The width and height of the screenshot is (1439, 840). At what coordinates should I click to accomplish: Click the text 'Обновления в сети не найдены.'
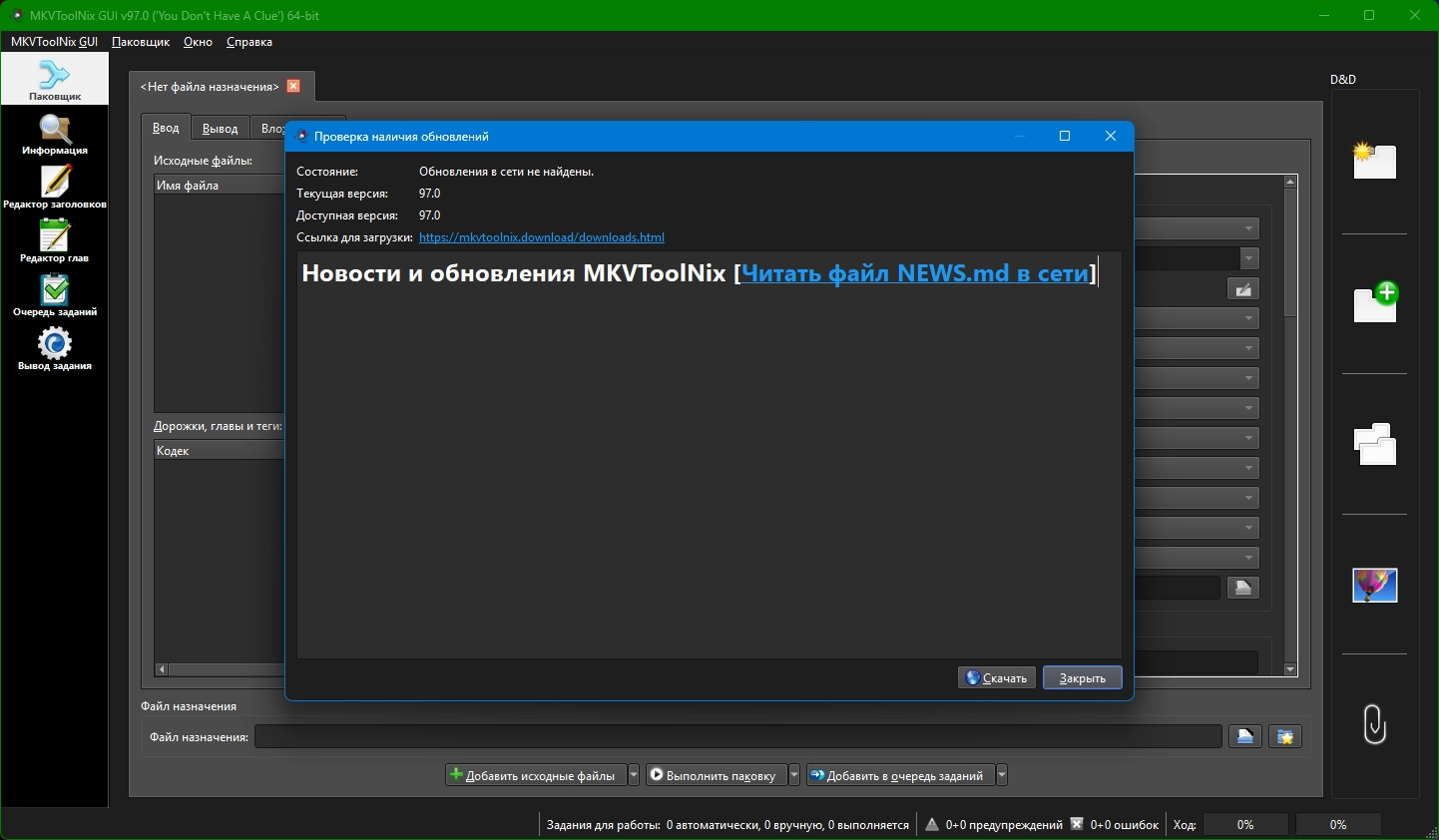pyautogui.click(x=506, y=172)
